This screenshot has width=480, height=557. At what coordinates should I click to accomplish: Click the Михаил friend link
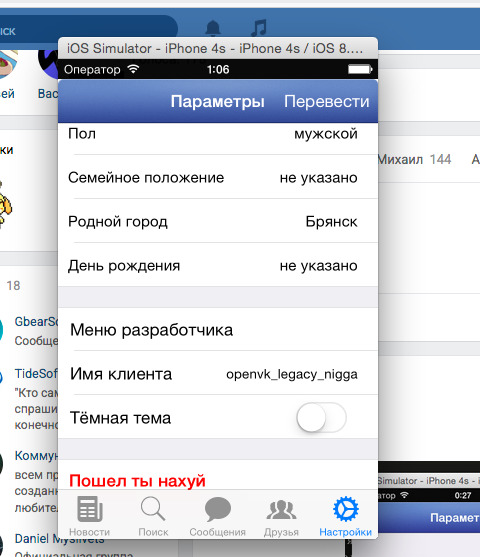click(400, 159)
